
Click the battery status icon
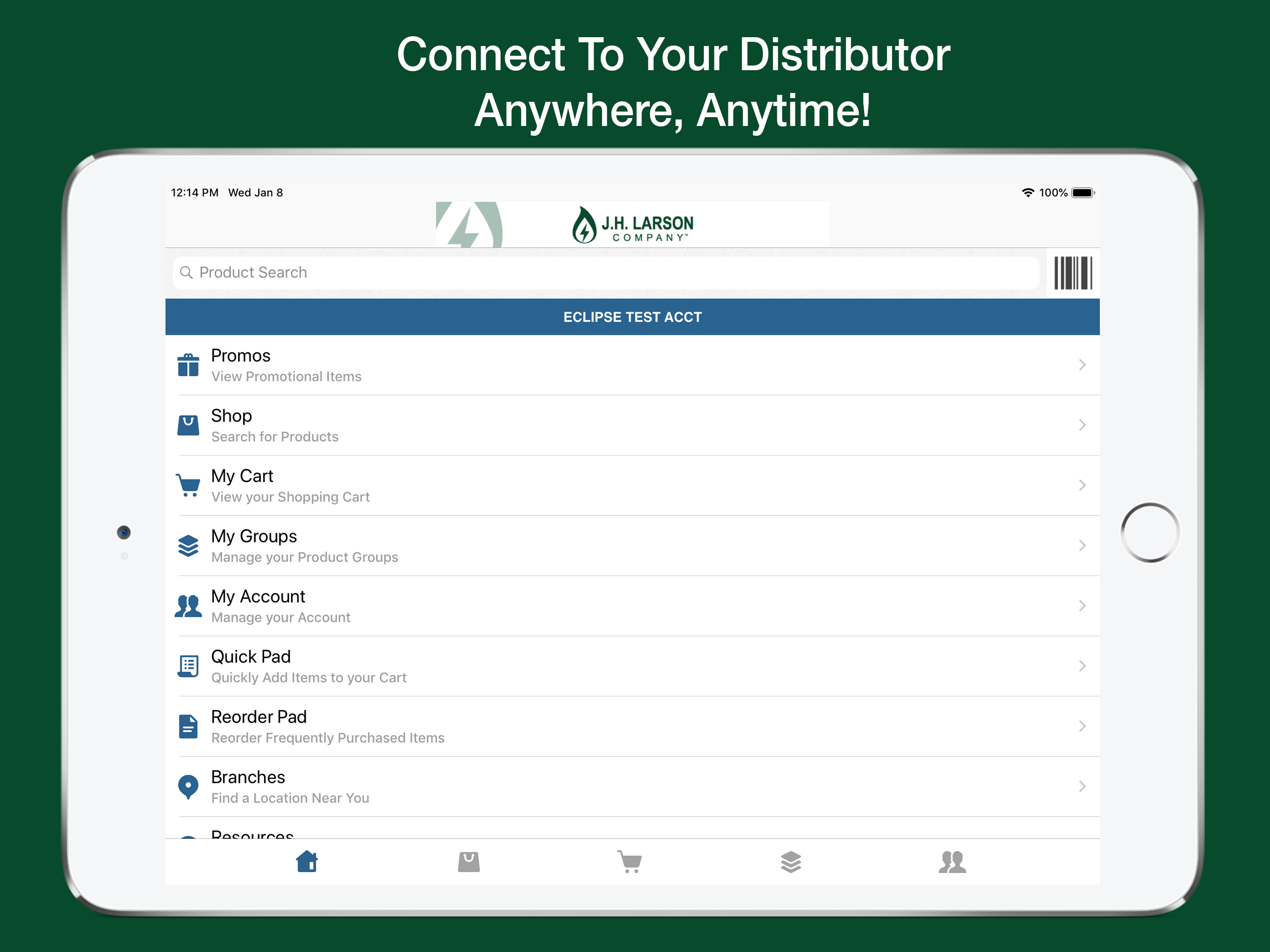pos(1083,192)
